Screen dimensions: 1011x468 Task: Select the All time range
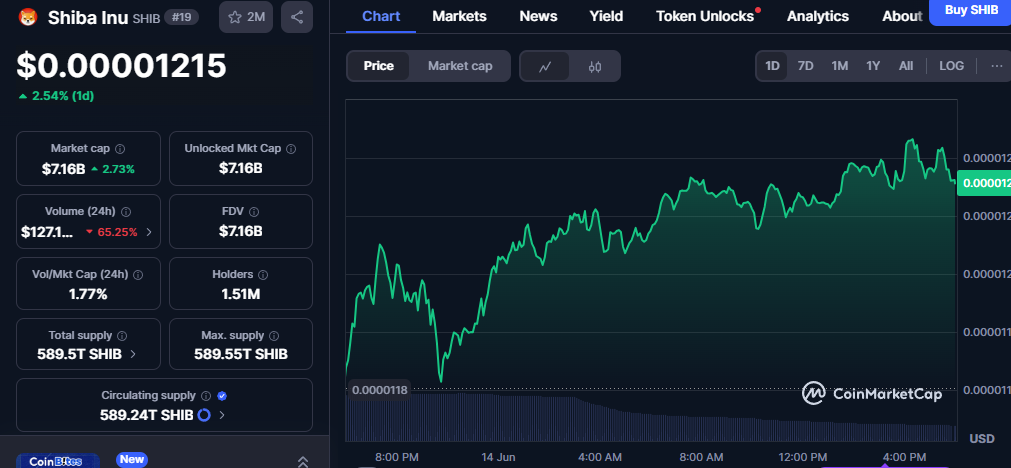coord(906,66)
